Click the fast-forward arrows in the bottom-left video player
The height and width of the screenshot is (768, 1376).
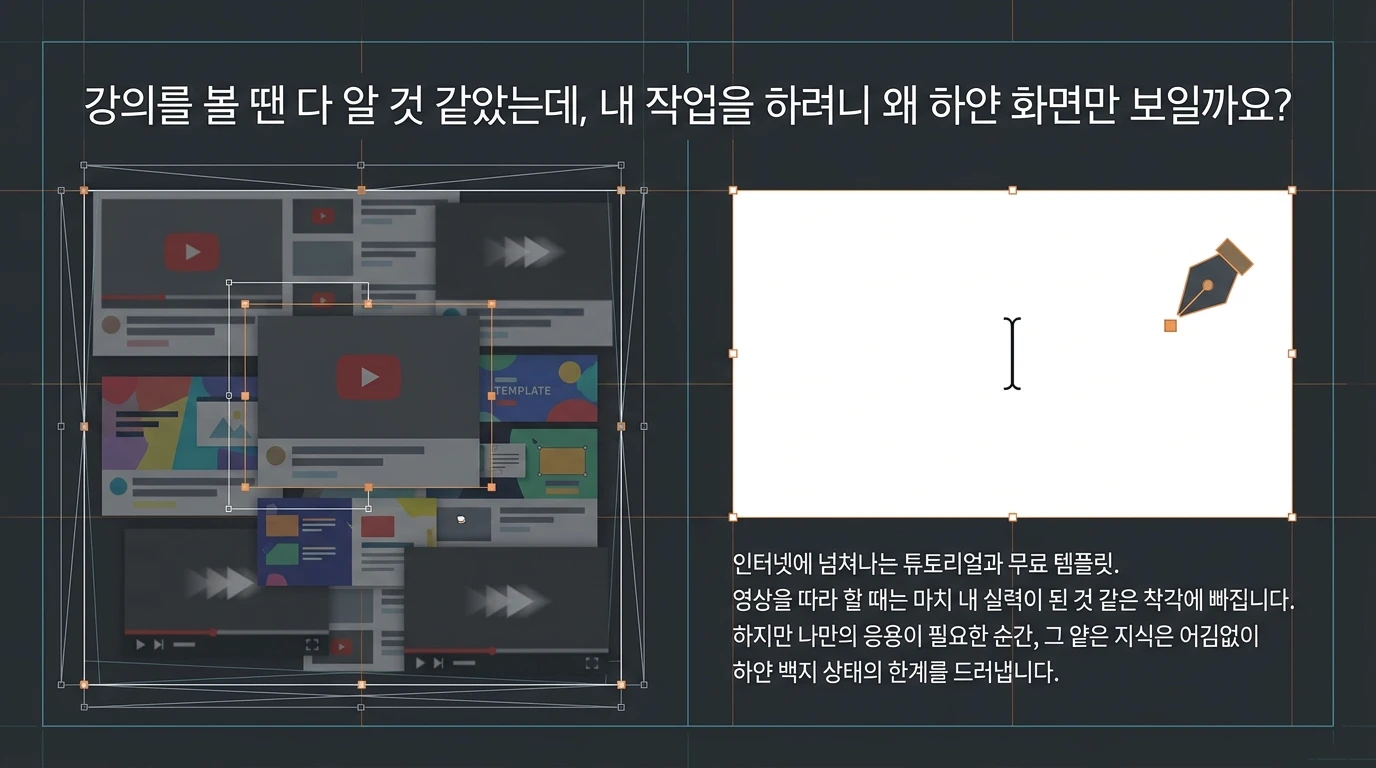pyautogui.click(x=222, y=581)
